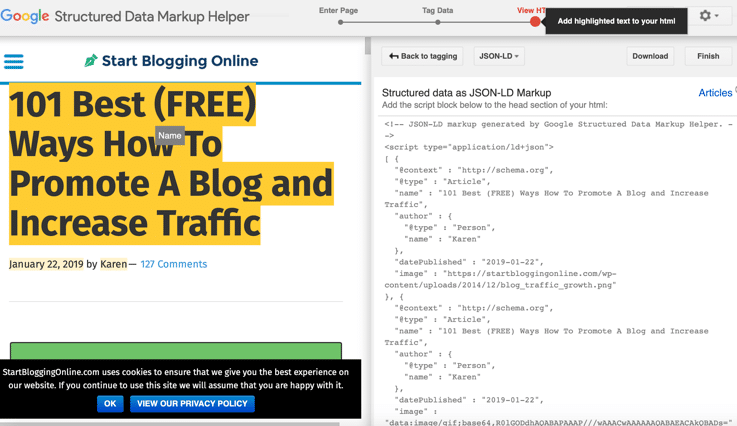
Task: Click the Download button
Action: point(650,56)
